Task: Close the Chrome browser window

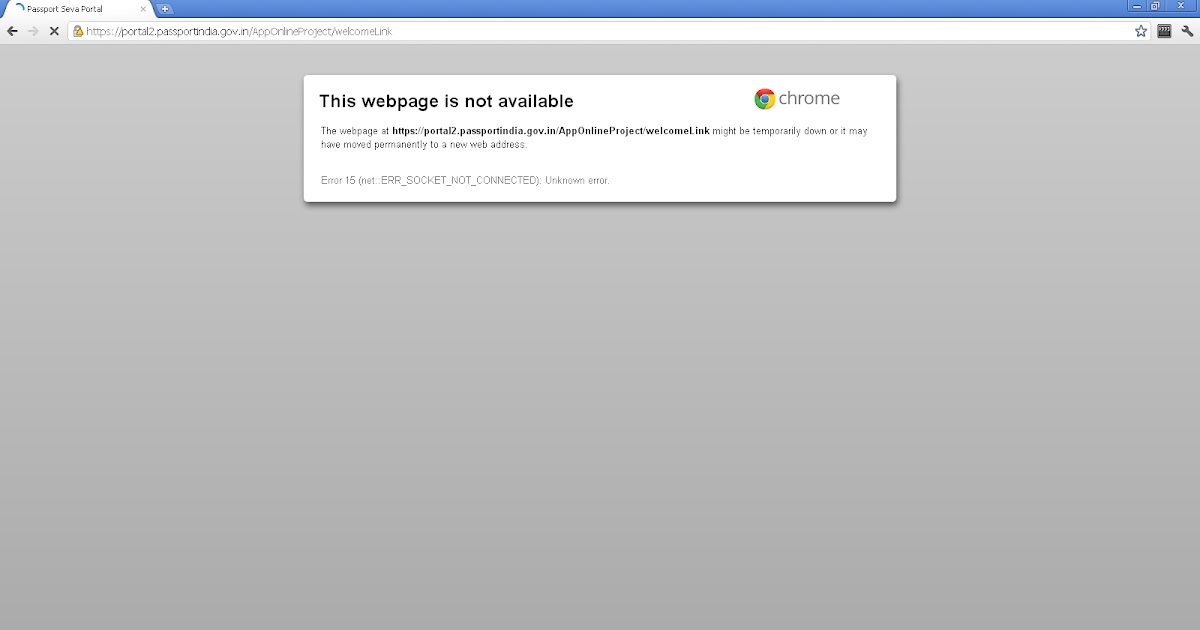Action: click(1181, 6)
